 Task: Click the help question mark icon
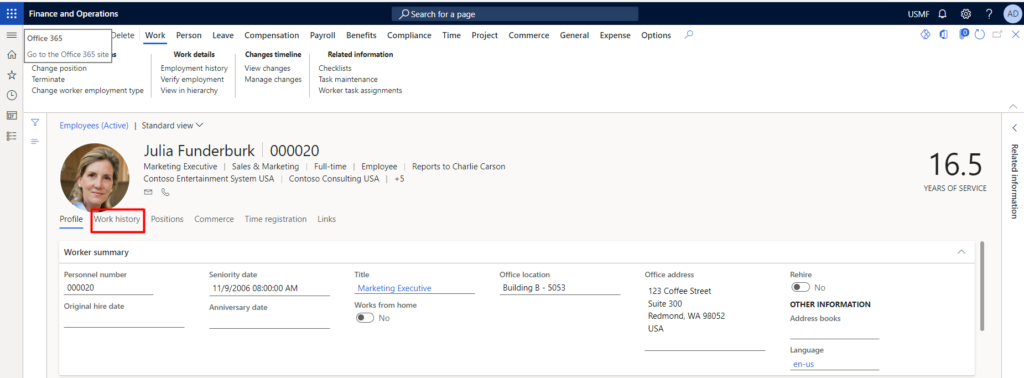(989, 14)
